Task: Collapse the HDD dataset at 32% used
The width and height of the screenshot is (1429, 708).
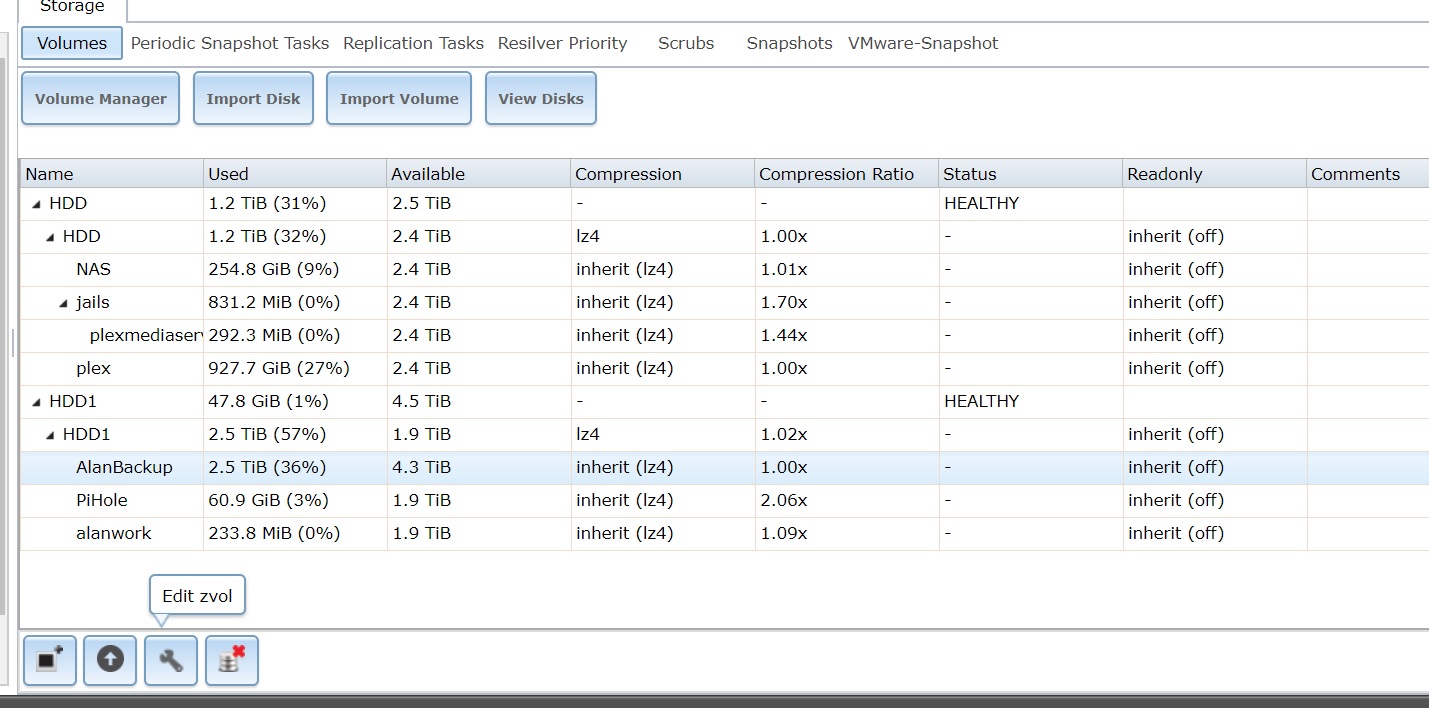Action: pos(51,237)
